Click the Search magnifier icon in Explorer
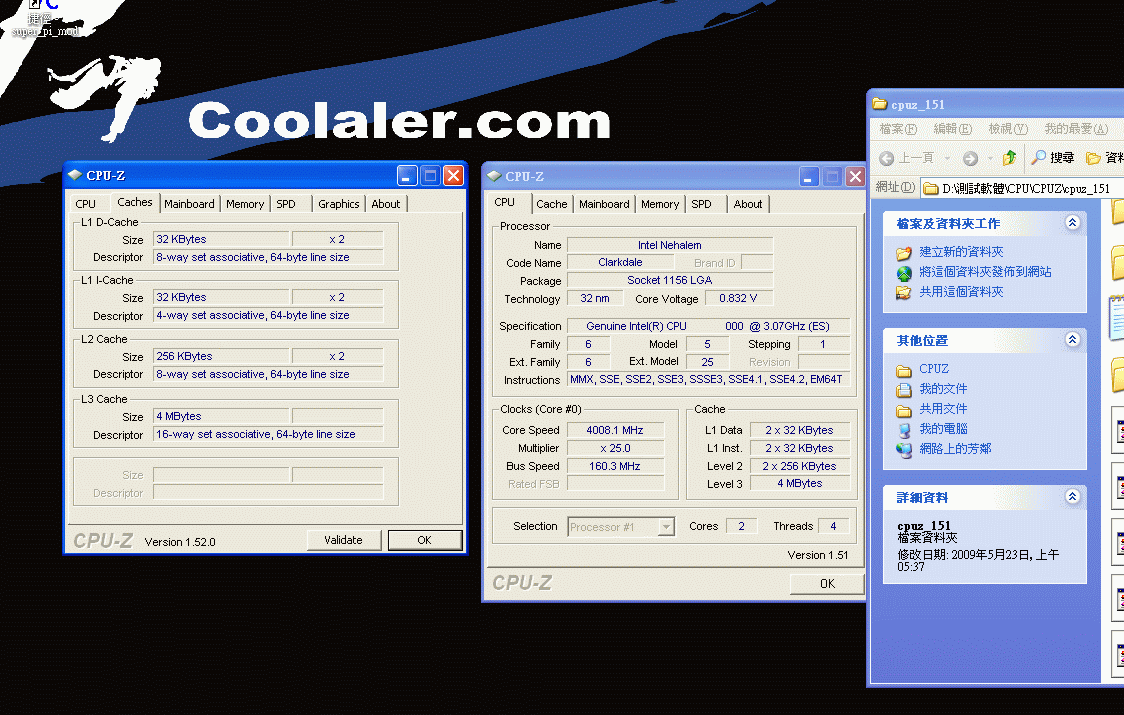 [1039, 158]
